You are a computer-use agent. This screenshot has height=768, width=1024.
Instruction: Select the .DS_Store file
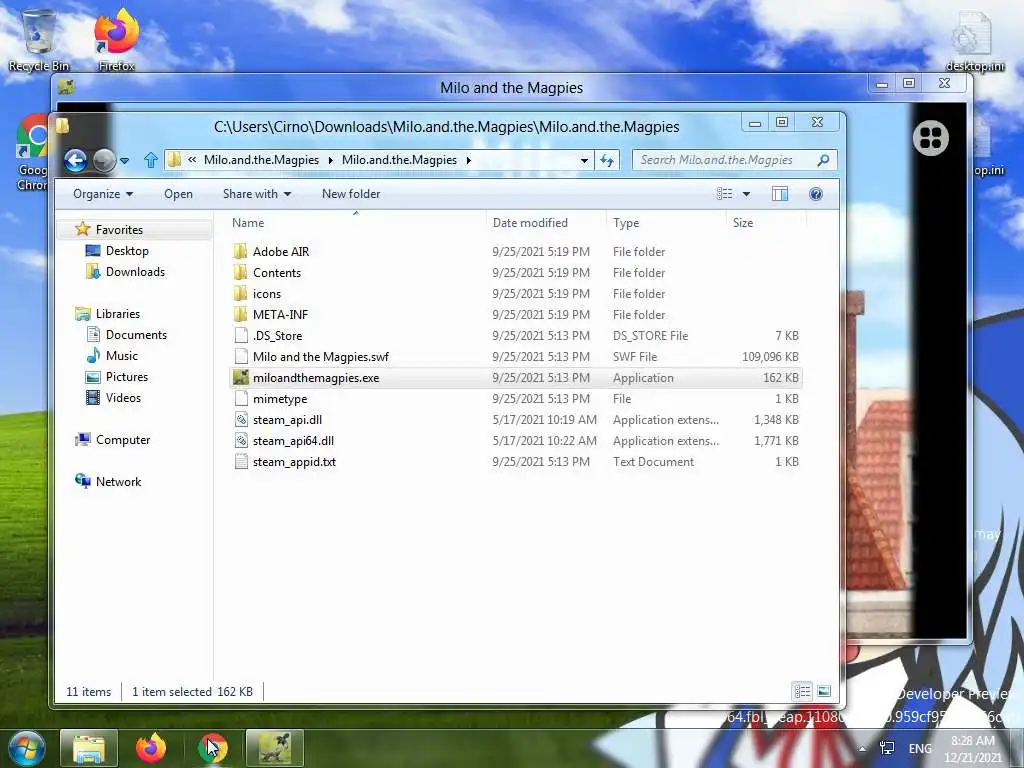click(277, 336)
